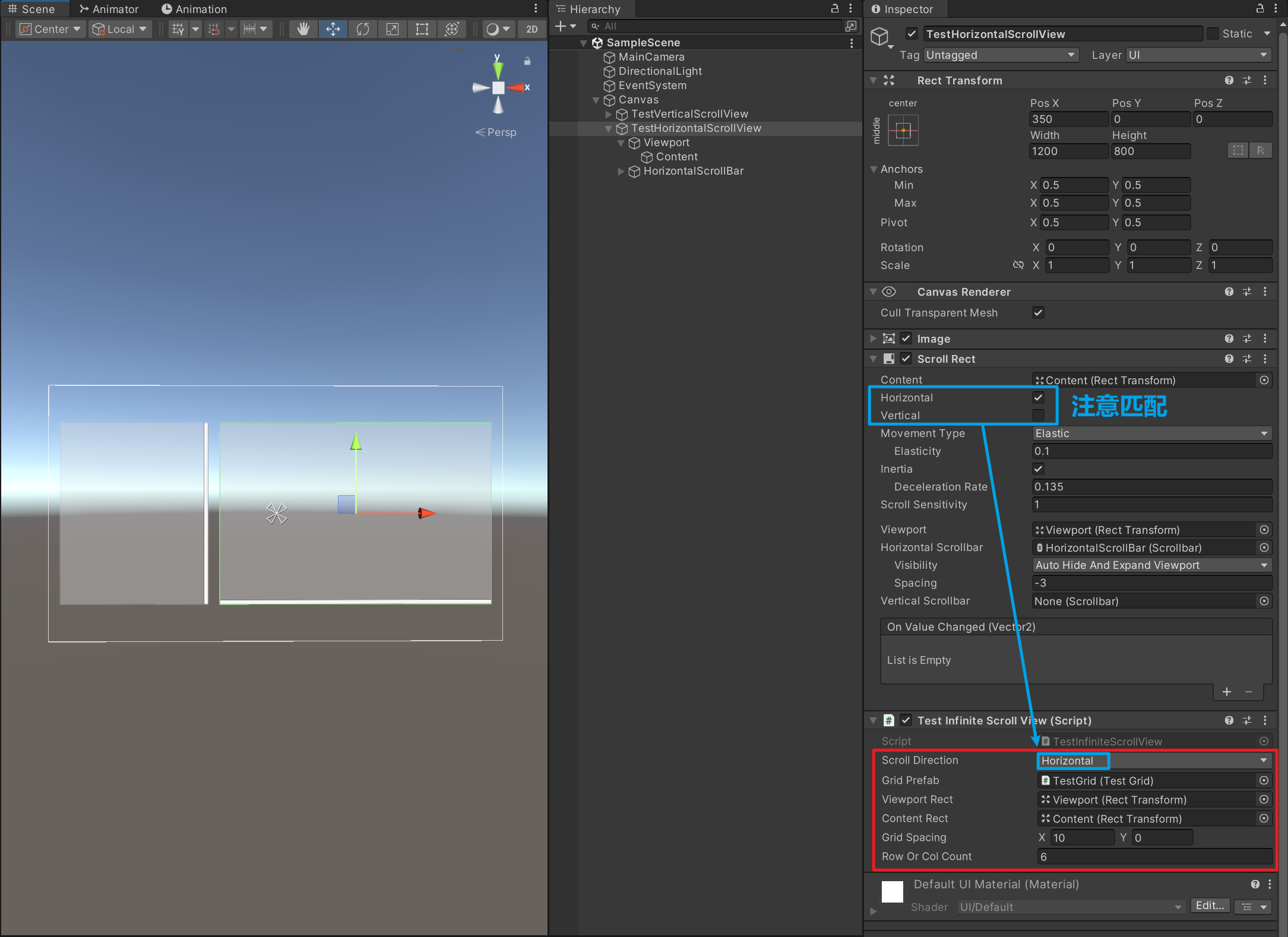Image resolution: width=1288 pixels, height=937 pixels.
Task: Select the Hand view tool
Action: click(x=303, y=29)
